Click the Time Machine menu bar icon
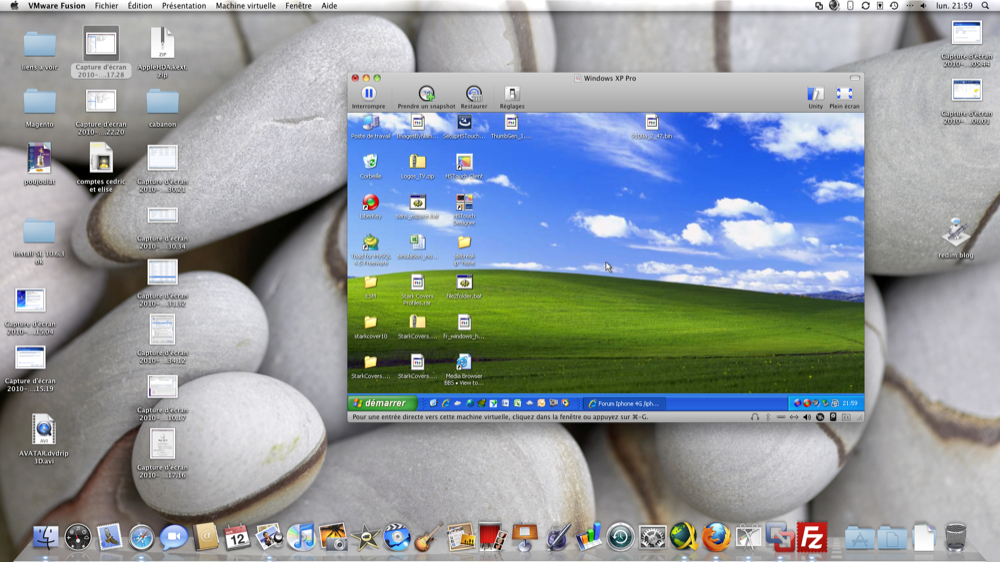Viewport: 1000px width, 562px height. (x=894, y=6)
